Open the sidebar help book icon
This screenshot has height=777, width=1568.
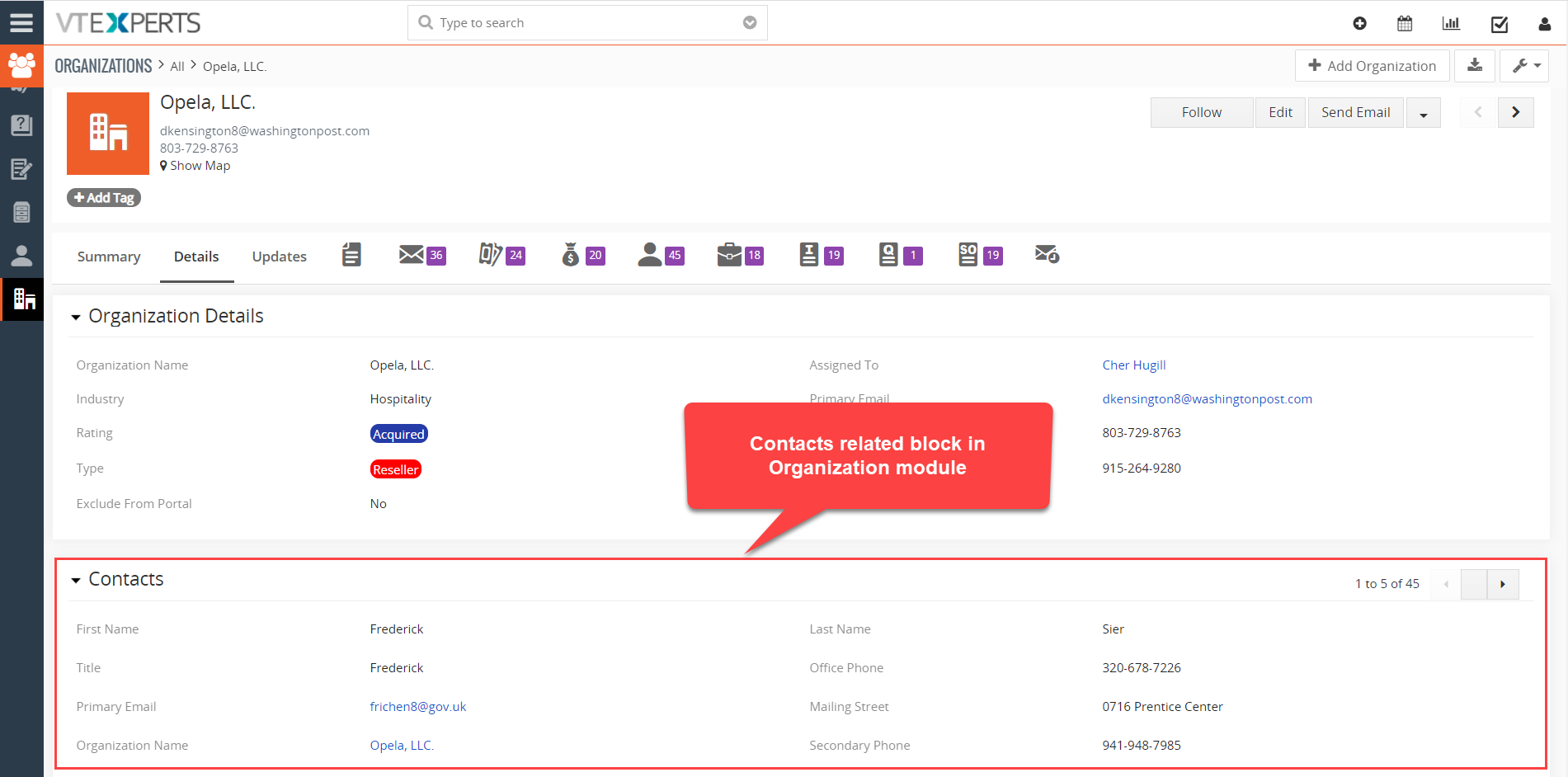click(21, 125)
